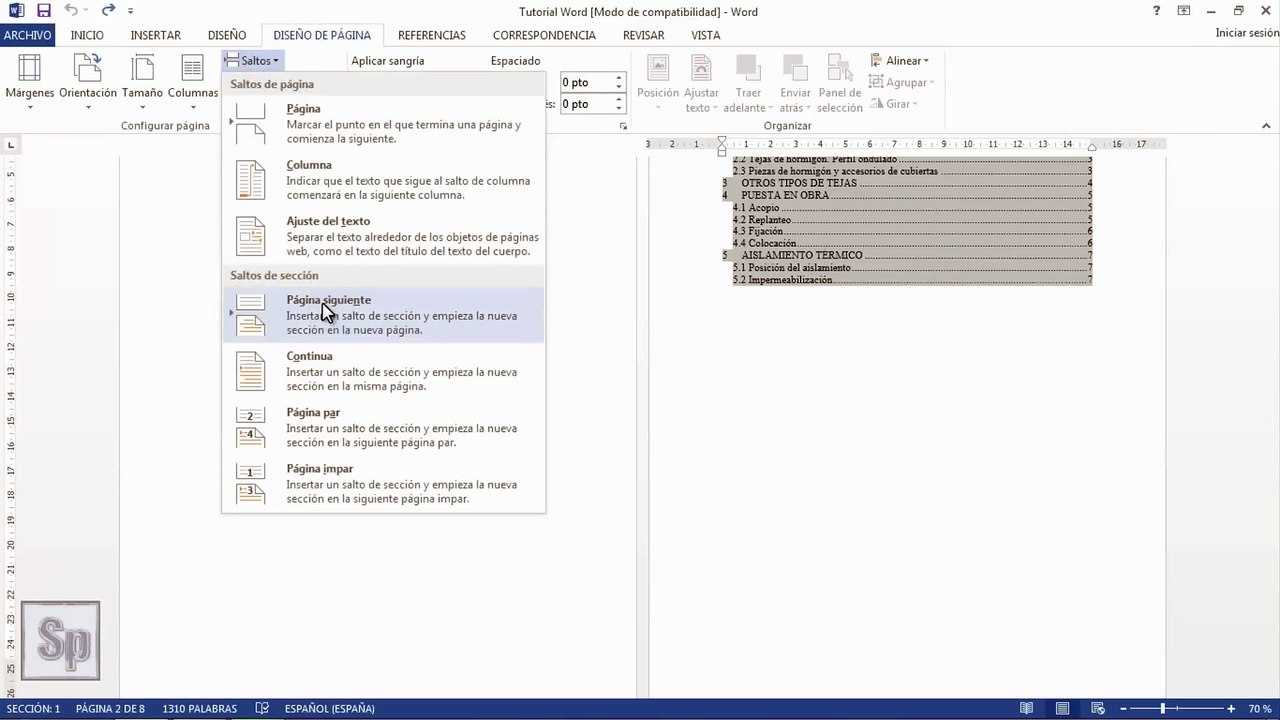Click the Save icon in quick access toolbar
Screen dimensions: 1280x720
(43, 11)
